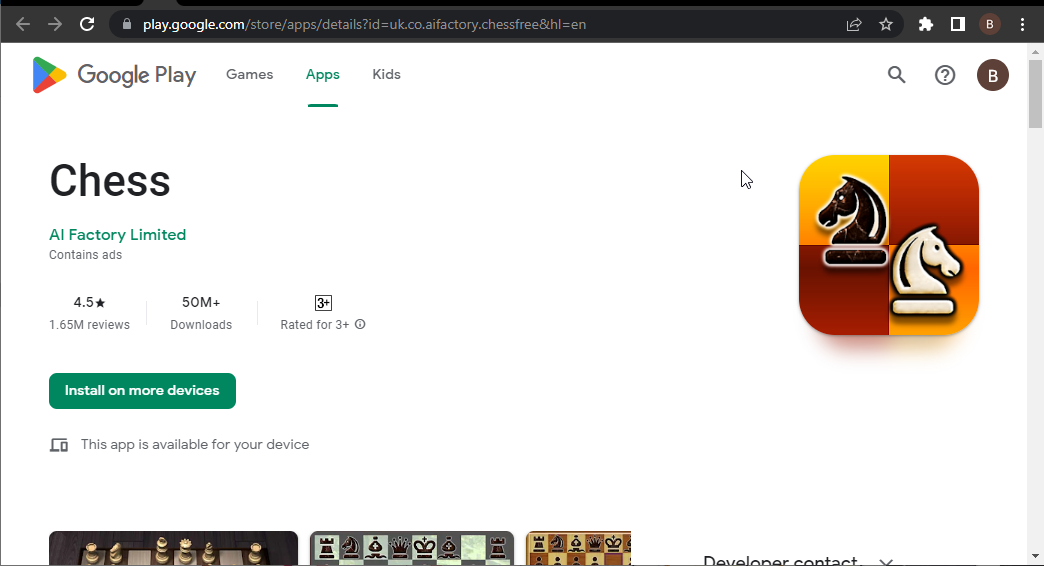Image resolution: width=1044 pixels, height=566 pixels.
Task: Click the scrollbar down arrow
Action: pos(1035,556)
